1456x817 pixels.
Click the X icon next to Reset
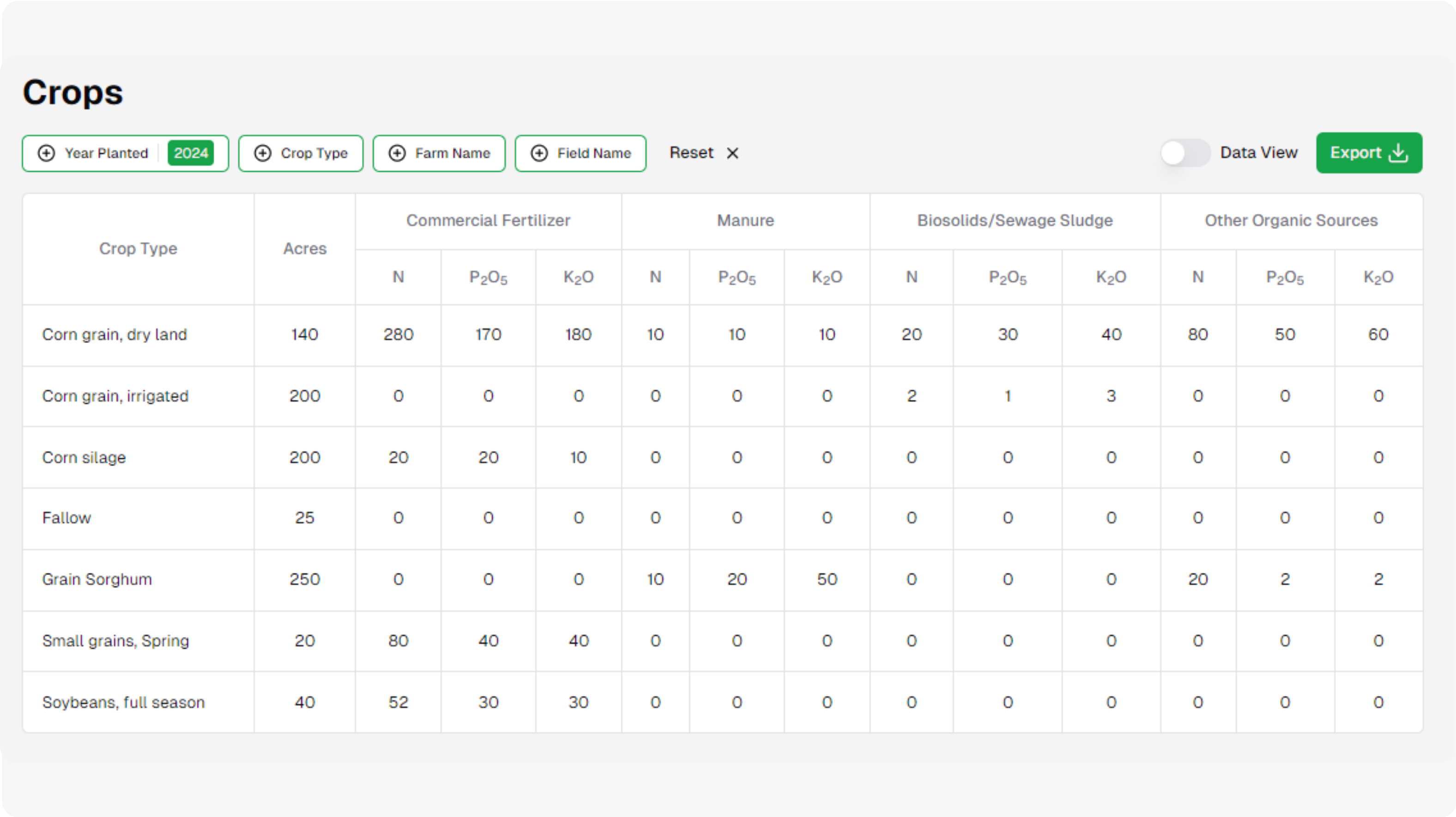pos(732,153)
